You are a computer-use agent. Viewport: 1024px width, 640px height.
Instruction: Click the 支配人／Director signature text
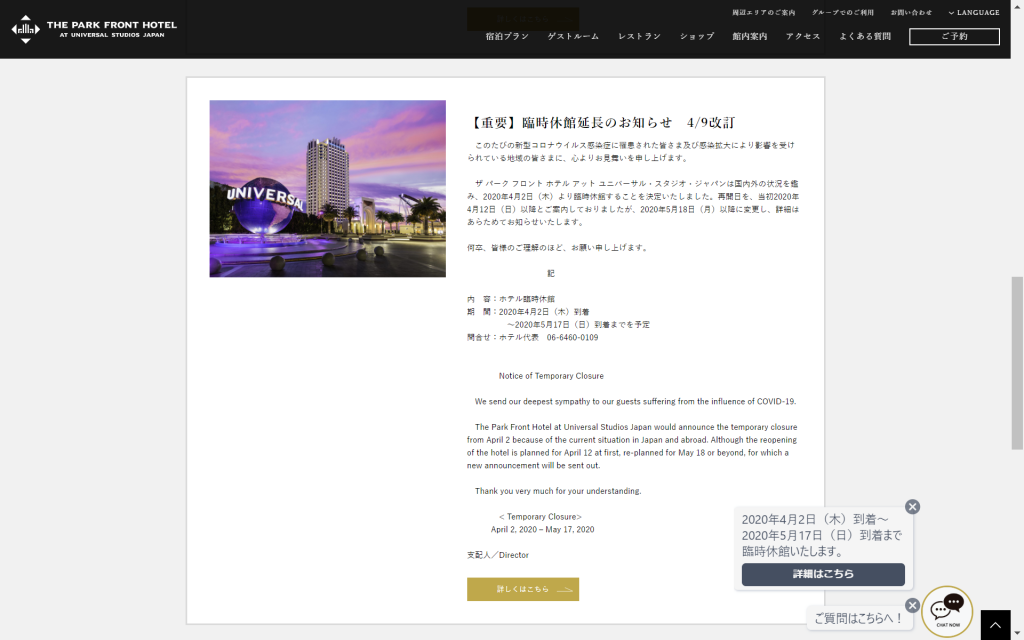[498, 555]
